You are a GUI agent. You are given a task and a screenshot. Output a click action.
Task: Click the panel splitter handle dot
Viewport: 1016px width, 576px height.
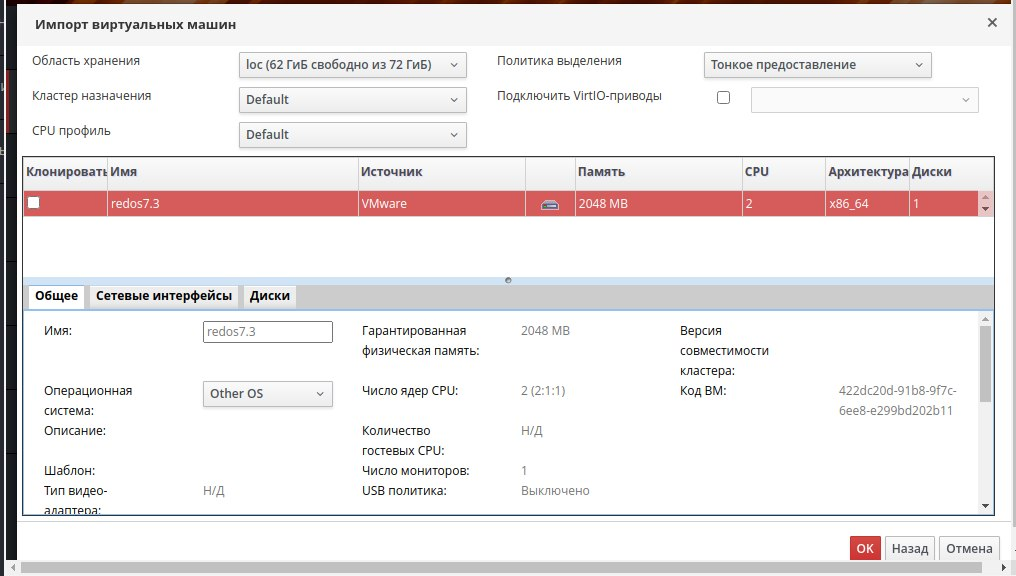pyautogui.click(x=508, y=281)
